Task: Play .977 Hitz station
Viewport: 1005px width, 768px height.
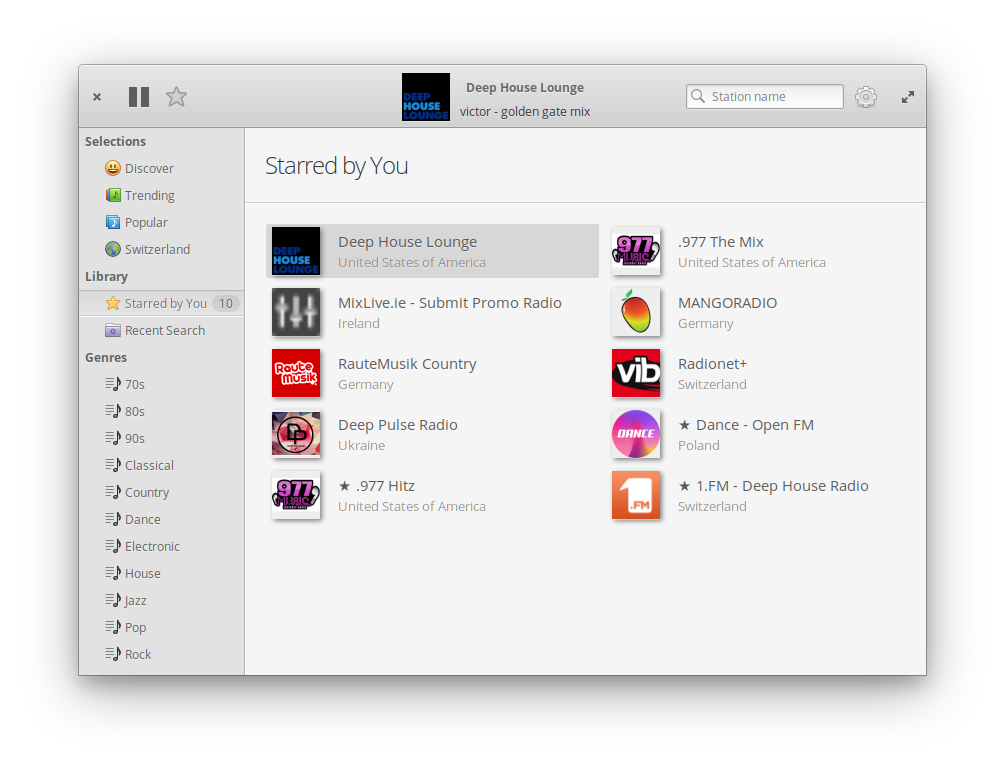Action: 433,495
